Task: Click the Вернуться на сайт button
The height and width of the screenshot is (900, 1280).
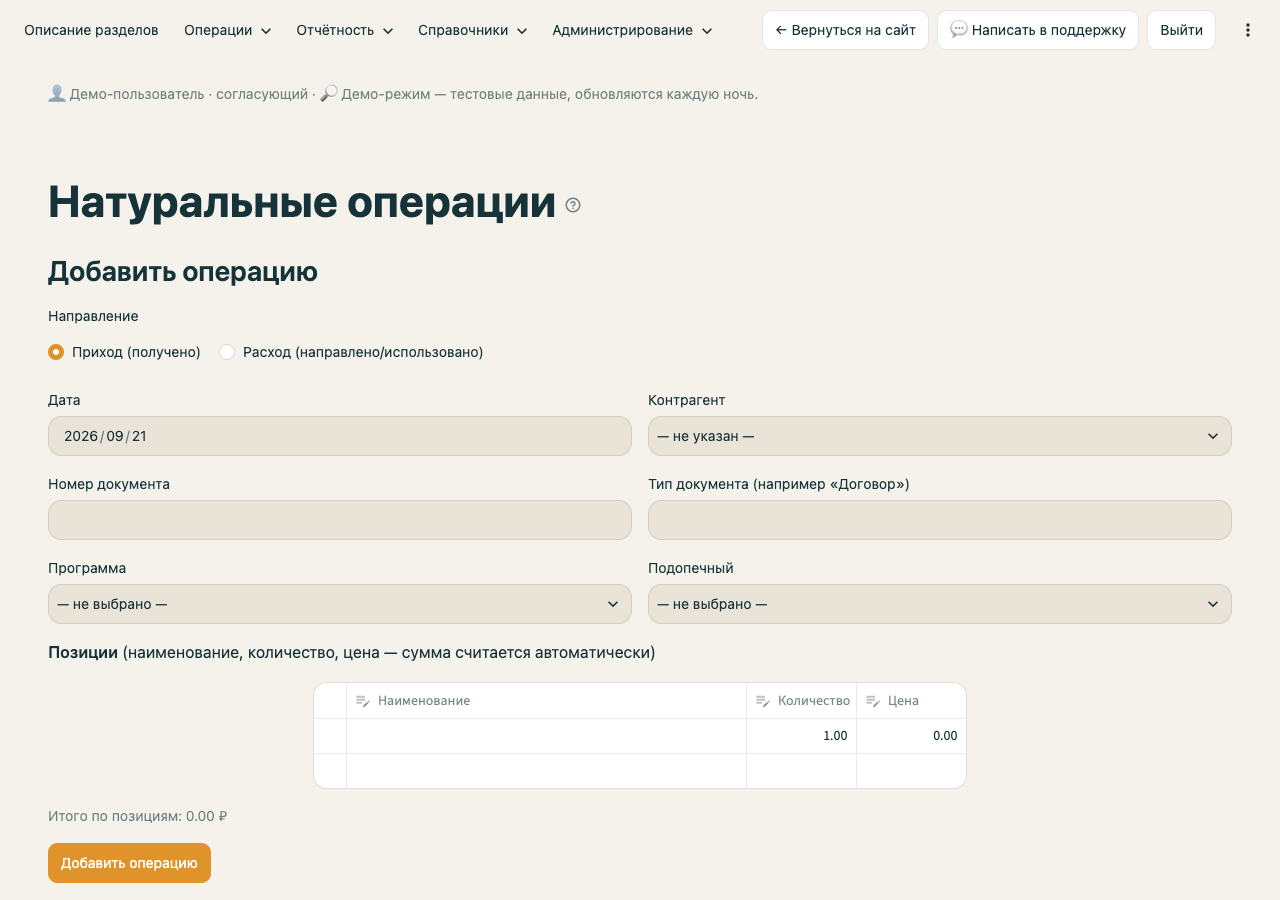Action: (845, 30)
